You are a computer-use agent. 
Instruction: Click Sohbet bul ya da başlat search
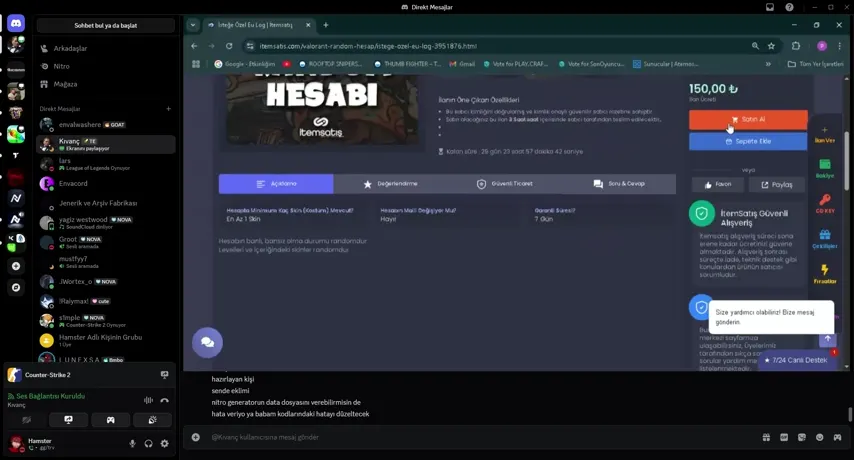pos(106,26)
